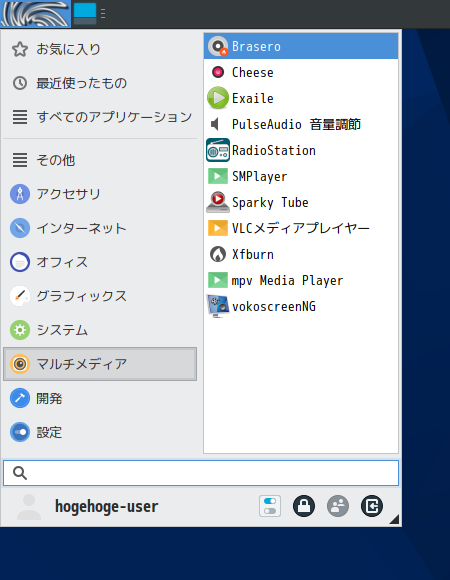Switch users with people icon
450x580 pixels.
pyautogui.click(x=338, y=506)
